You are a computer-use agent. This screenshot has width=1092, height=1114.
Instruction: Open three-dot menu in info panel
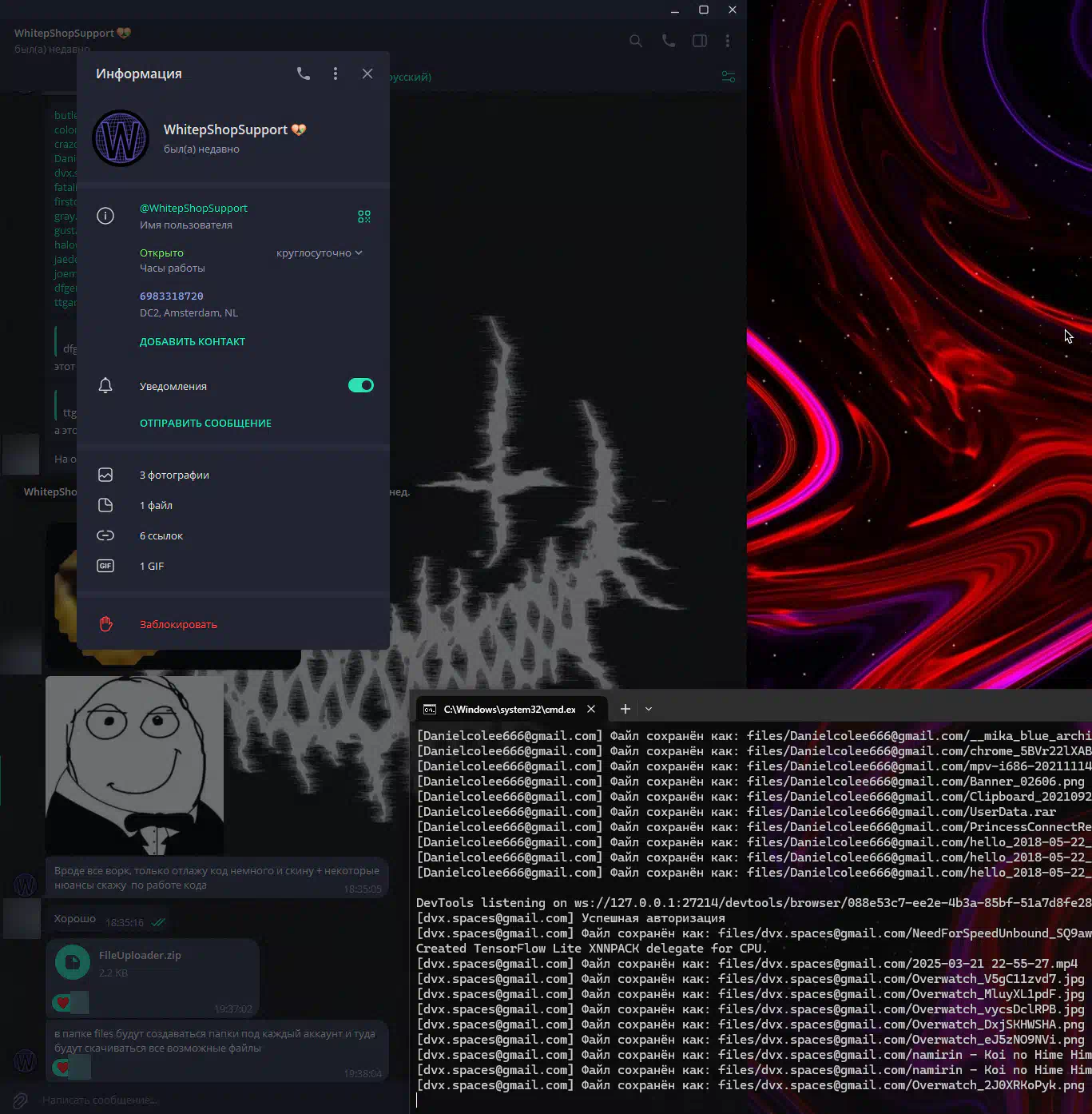336,74
